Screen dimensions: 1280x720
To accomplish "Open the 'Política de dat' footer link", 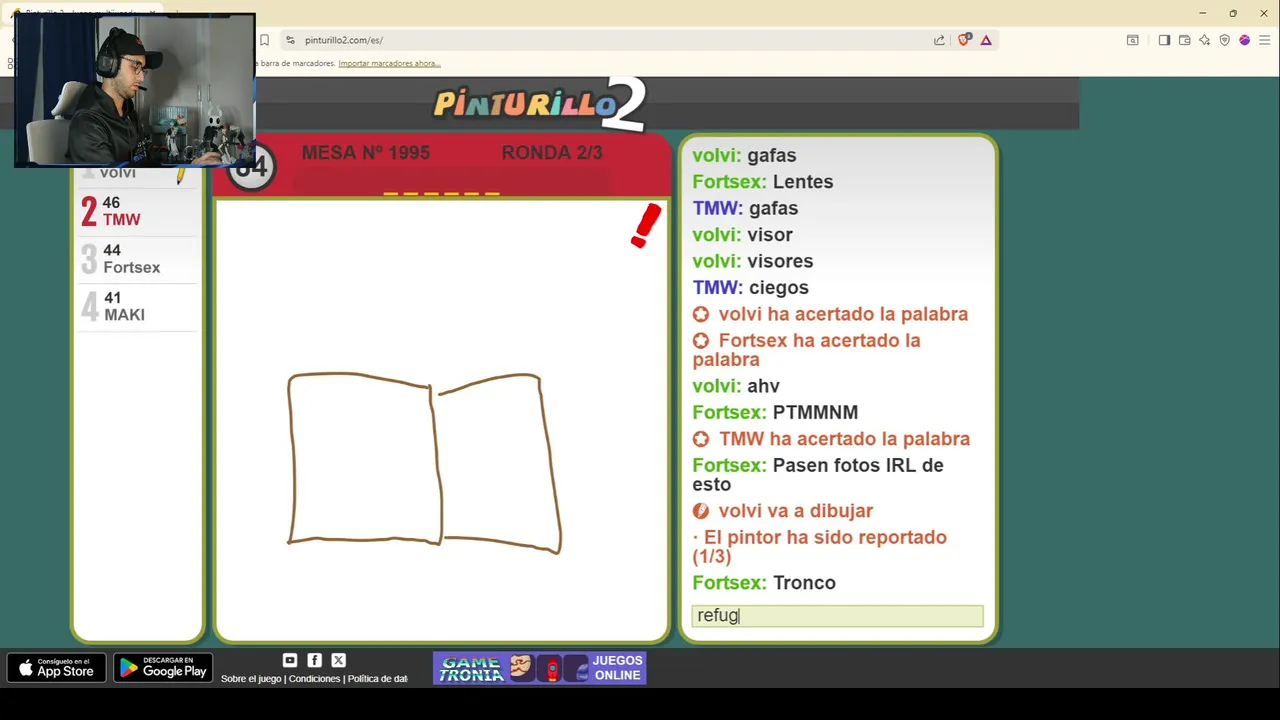I will [378, 679].
